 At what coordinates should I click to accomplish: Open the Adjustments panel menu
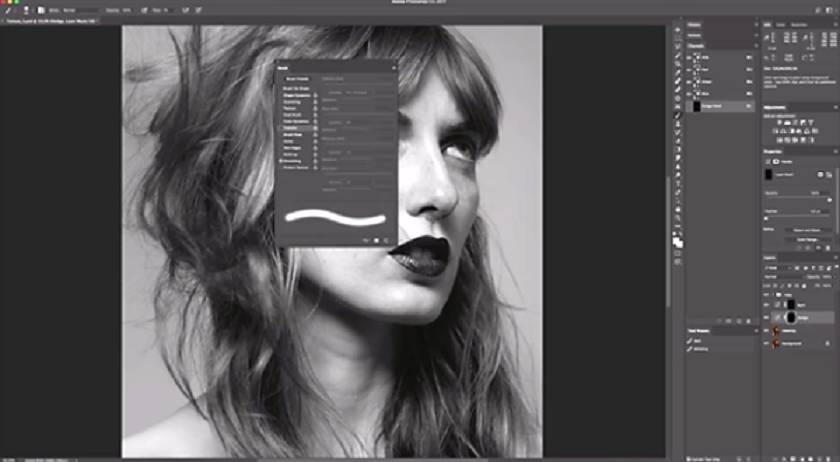[x=836, y=107]
